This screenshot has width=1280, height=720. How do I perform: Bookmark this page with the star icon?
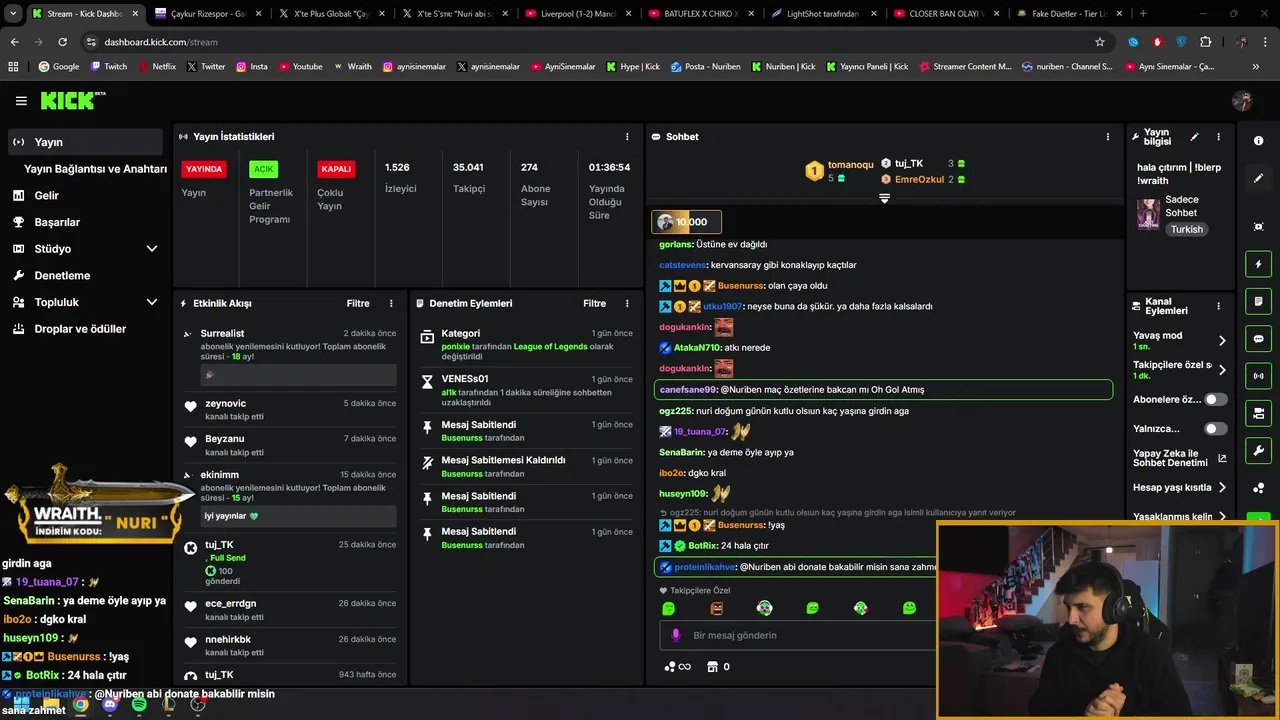pos(1100,42)
